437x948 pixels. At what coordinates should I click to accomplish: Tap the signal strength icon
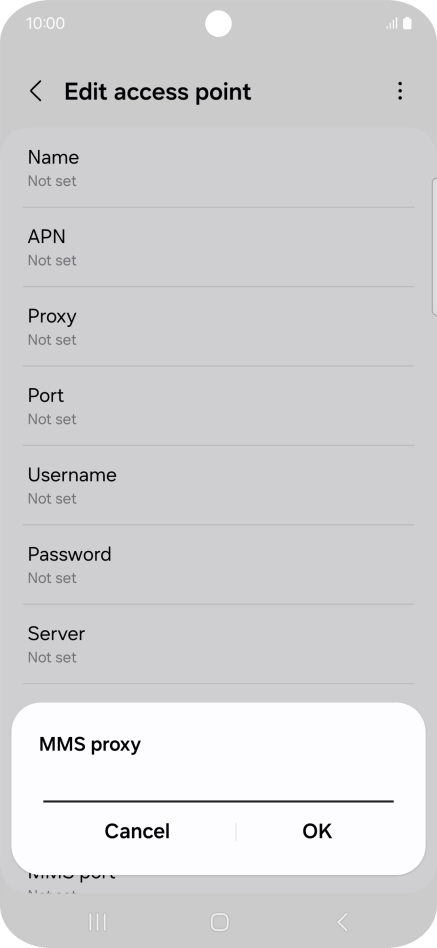click(x=392, y=24)
